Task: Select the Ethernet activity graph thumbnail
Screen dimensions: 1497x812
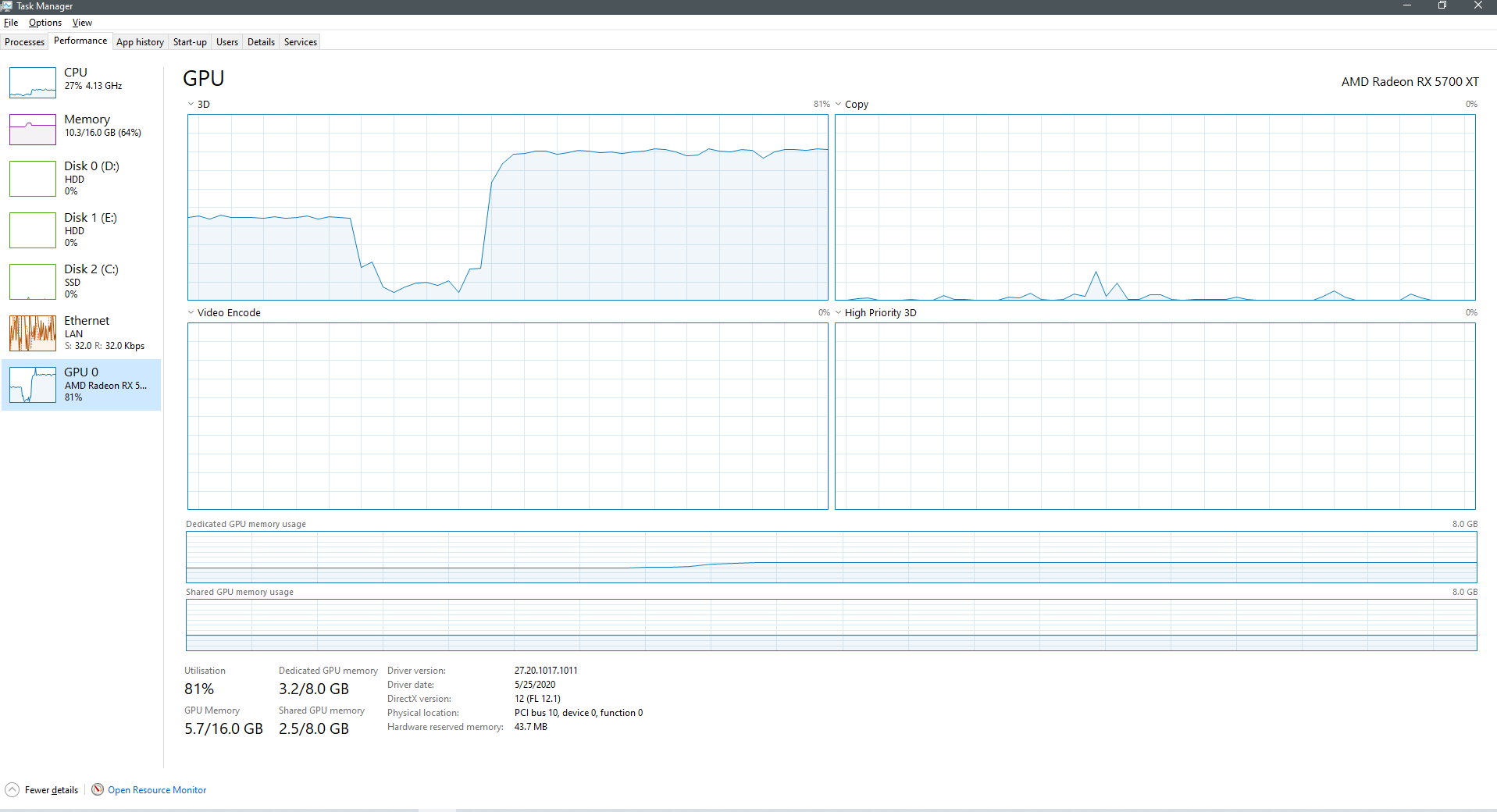Action: pyautogui.click(x=33, y=333)
